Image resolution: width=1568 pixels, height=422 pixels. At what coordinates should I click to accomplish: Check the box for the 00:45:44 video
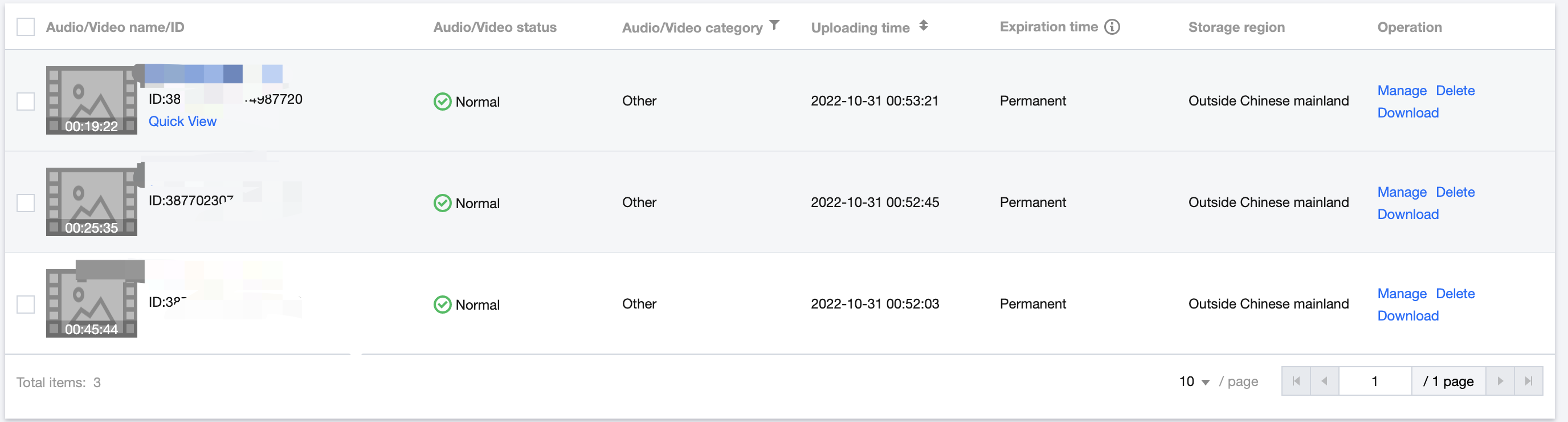26,305
